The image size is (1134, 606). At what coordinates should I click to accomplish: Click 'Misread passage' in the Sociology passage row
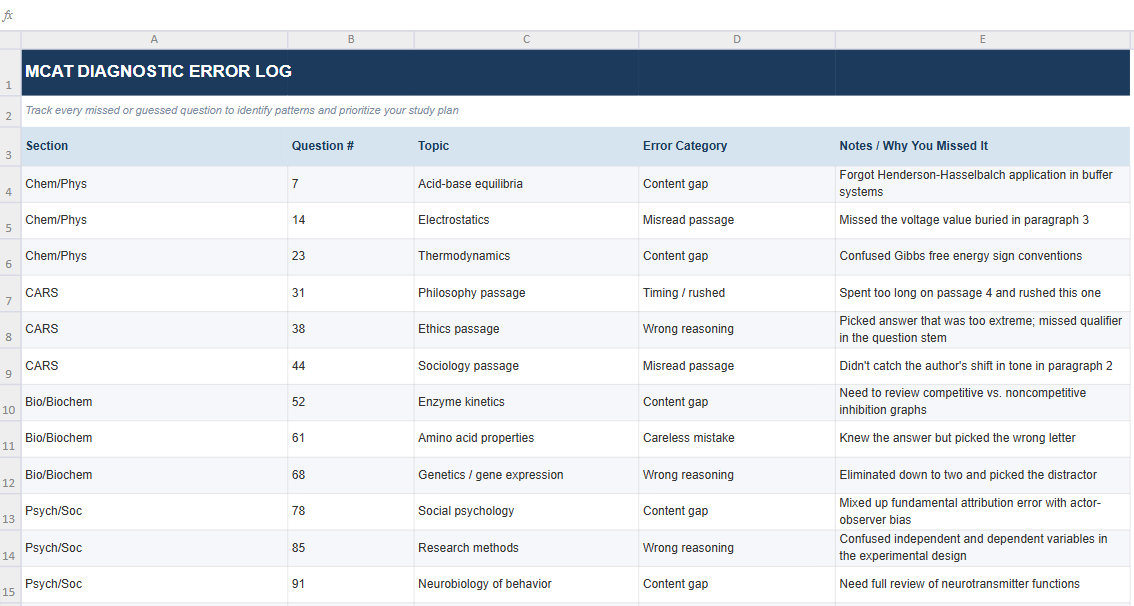point(737,367)
